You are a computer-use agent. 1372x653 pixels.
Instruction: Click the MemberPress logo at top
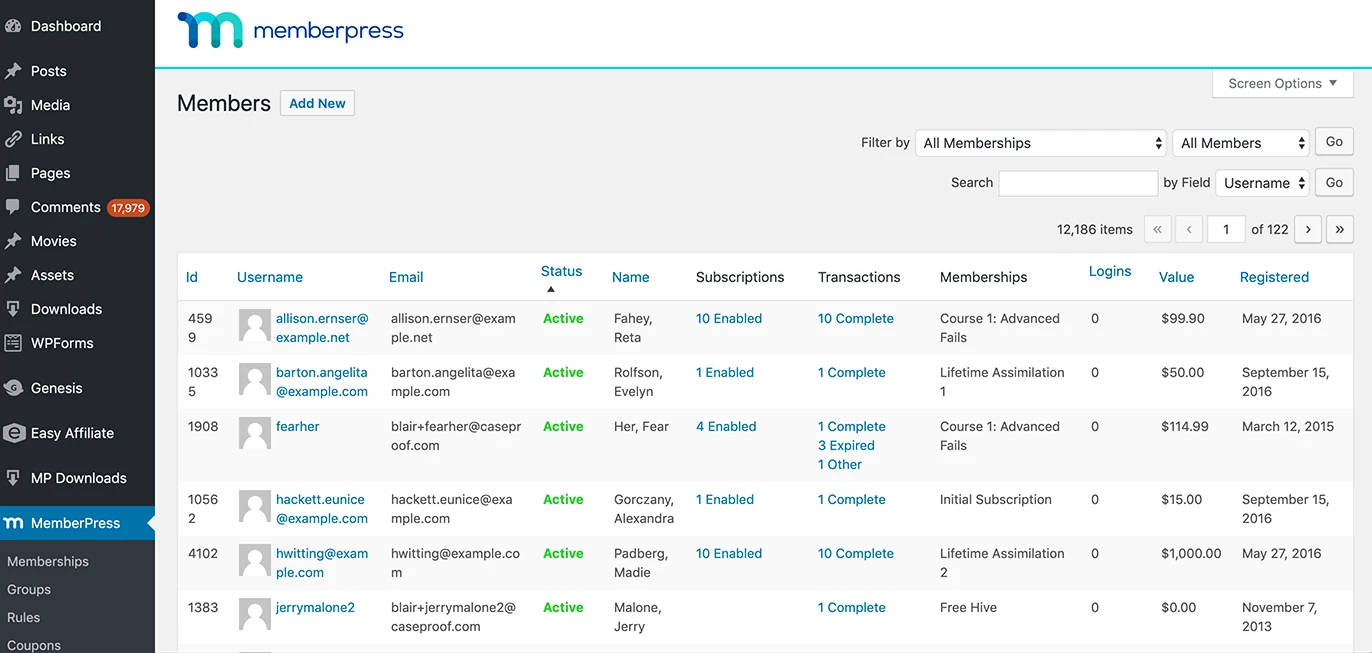290,31
